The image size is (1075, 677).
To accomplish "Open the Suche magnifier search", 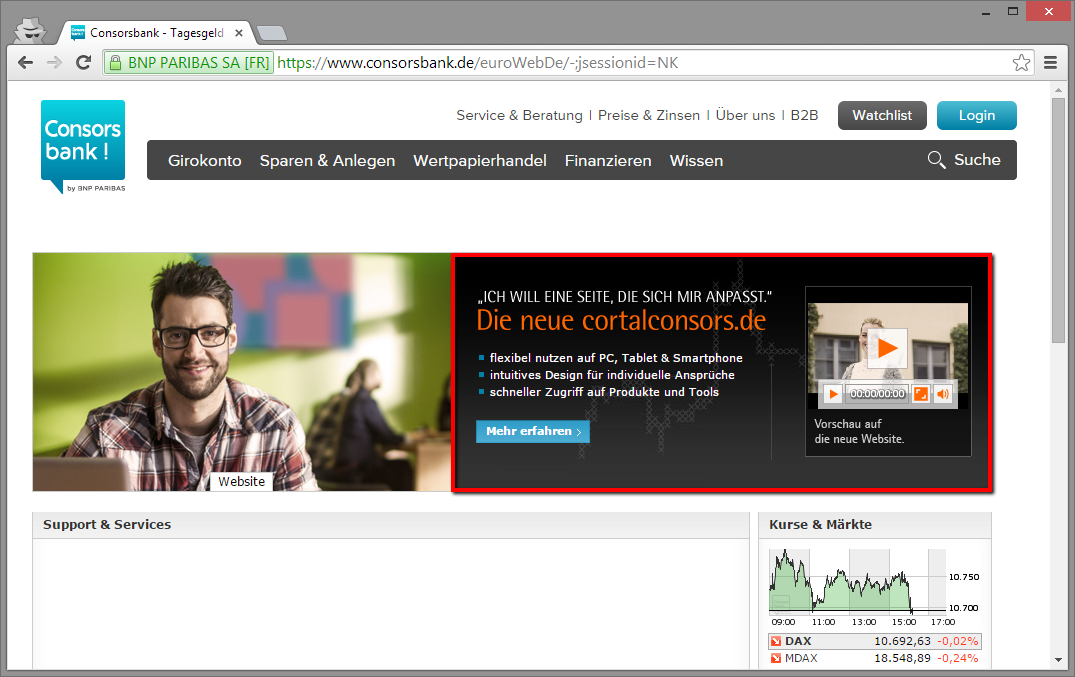I will coord(963,160).
